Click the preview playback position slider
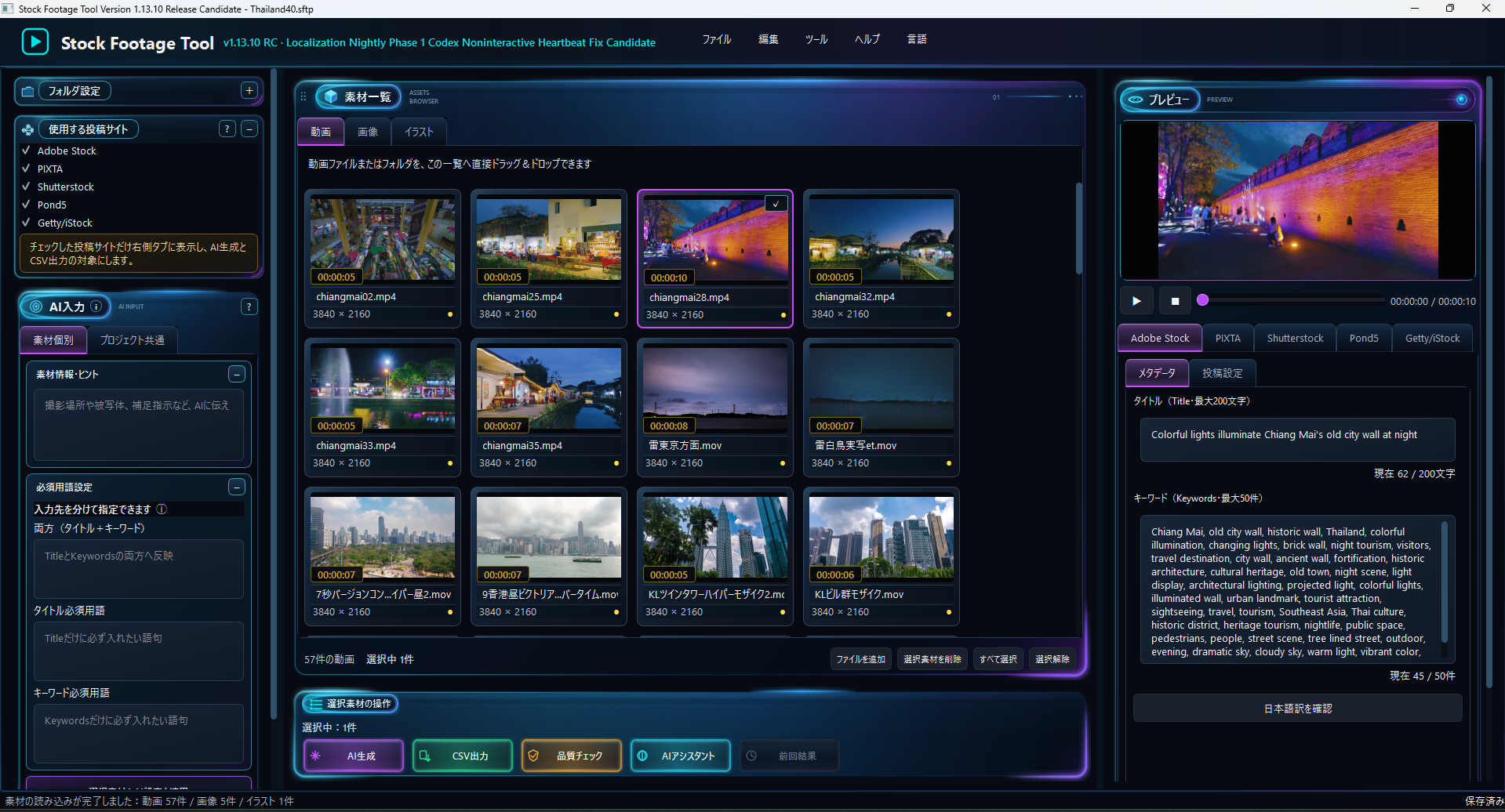The width and height of the screenshot is (1505, 812). (x=1291, y=300)
